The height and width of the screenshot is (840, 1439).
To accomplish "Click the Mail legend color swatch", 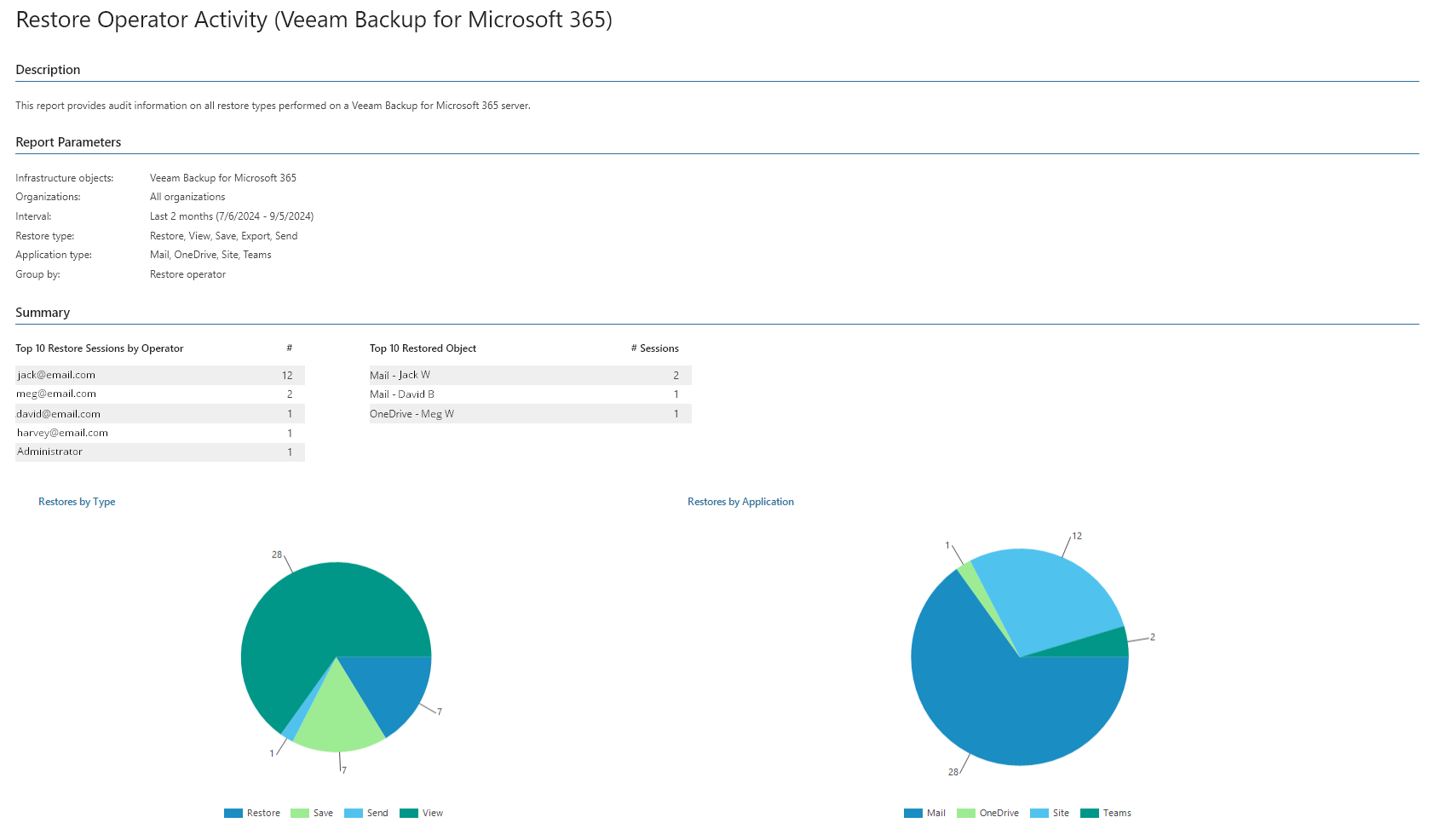I will pos(913,814).
